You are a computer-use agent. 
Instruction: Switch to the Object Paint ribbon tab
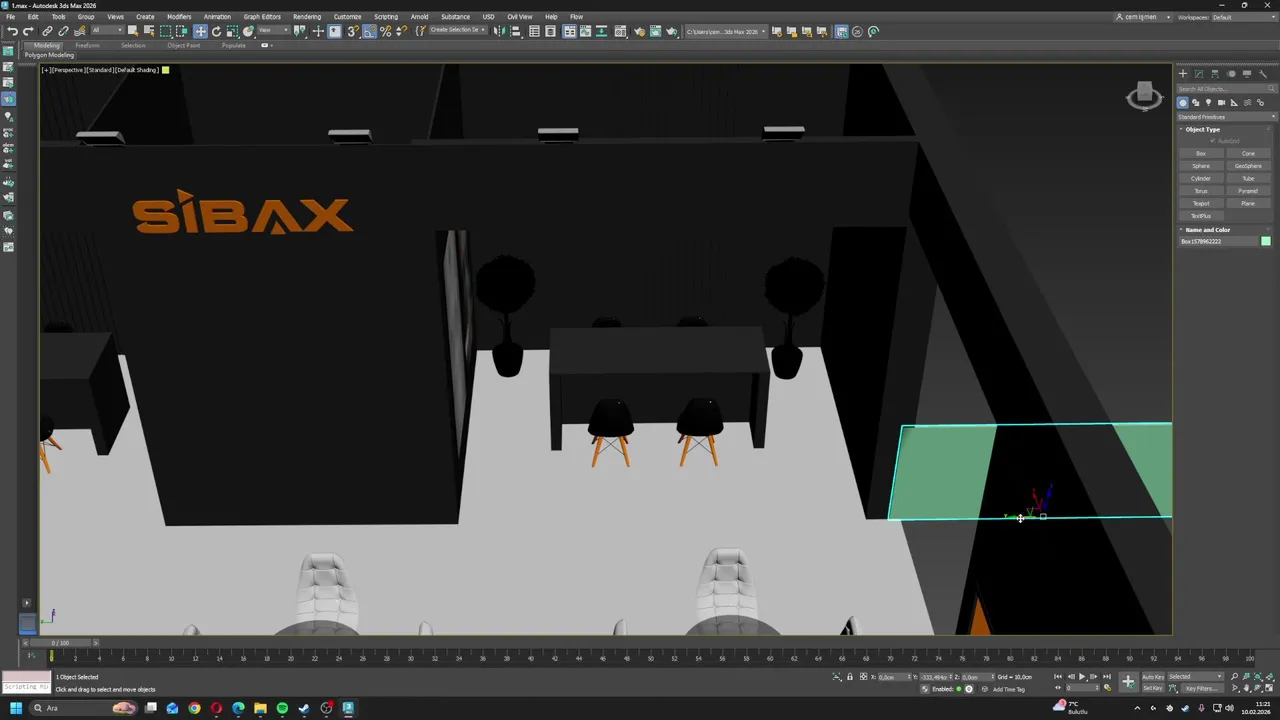coord(184,45)
